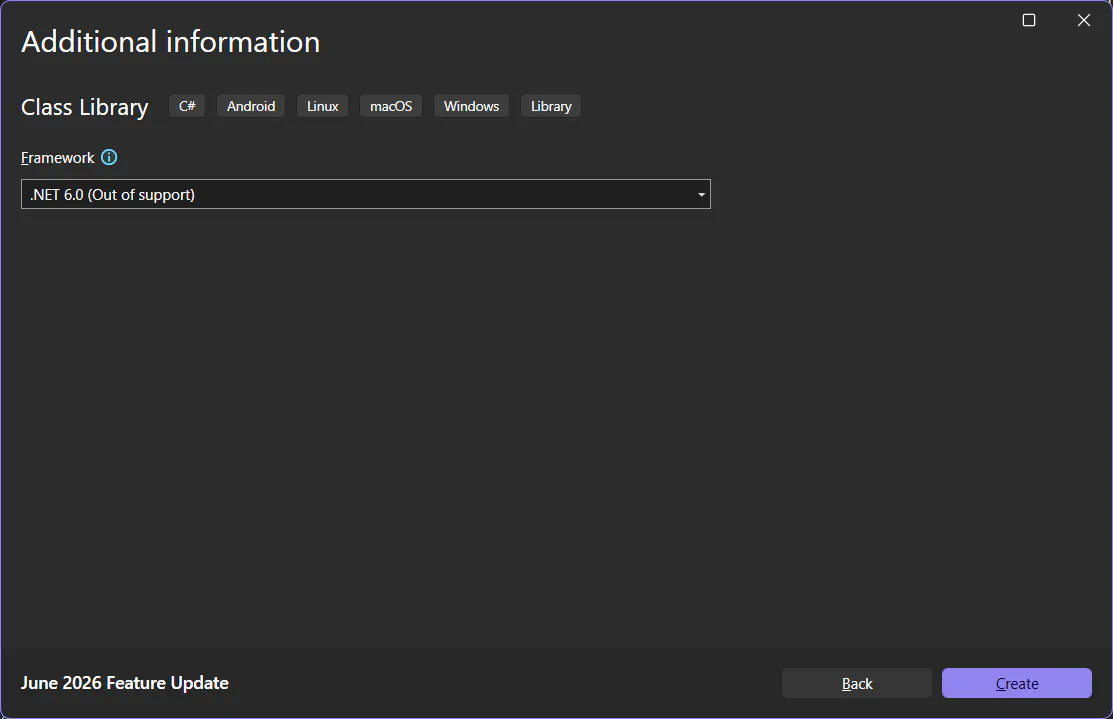Select the C# language tag
1113x719 pixels.
point(187,106)
